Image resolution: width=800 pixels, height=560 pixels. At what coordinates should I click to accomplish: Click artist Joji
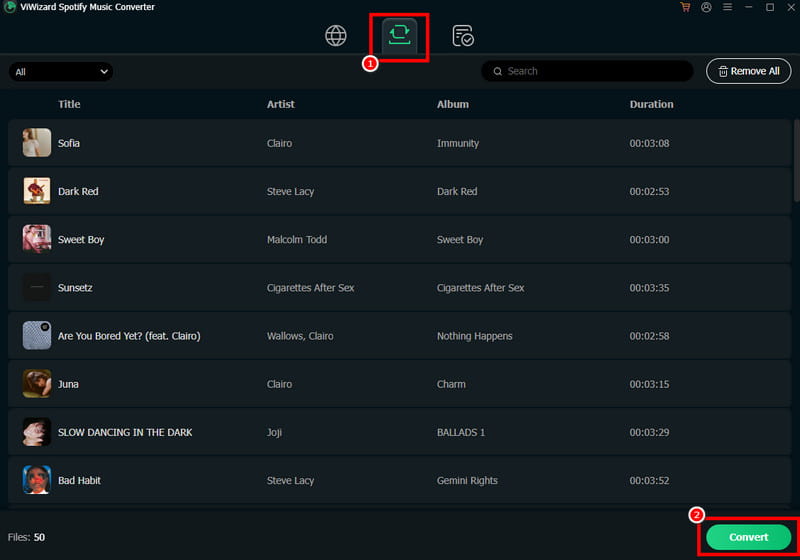click(274, 432)
